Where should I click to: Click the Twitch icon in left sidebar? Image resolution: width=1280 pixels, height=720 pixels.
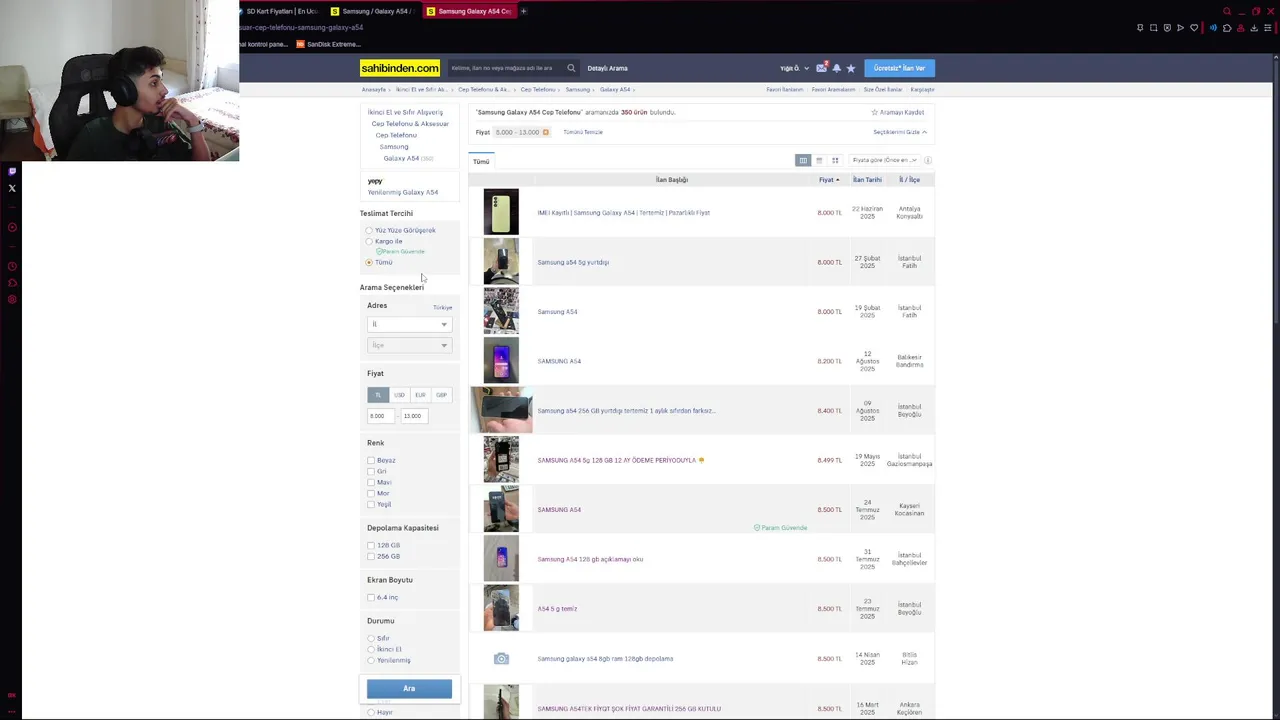(12, 171)
